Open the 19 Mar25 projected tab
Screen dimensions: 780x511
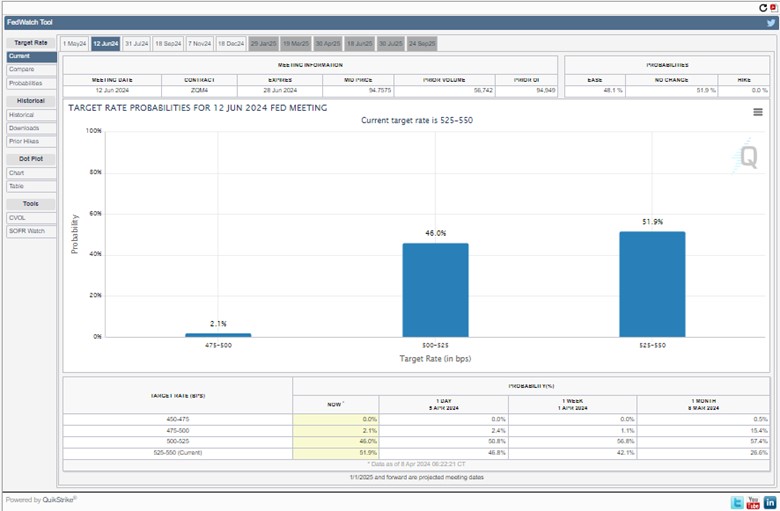(x=295, y=44)
